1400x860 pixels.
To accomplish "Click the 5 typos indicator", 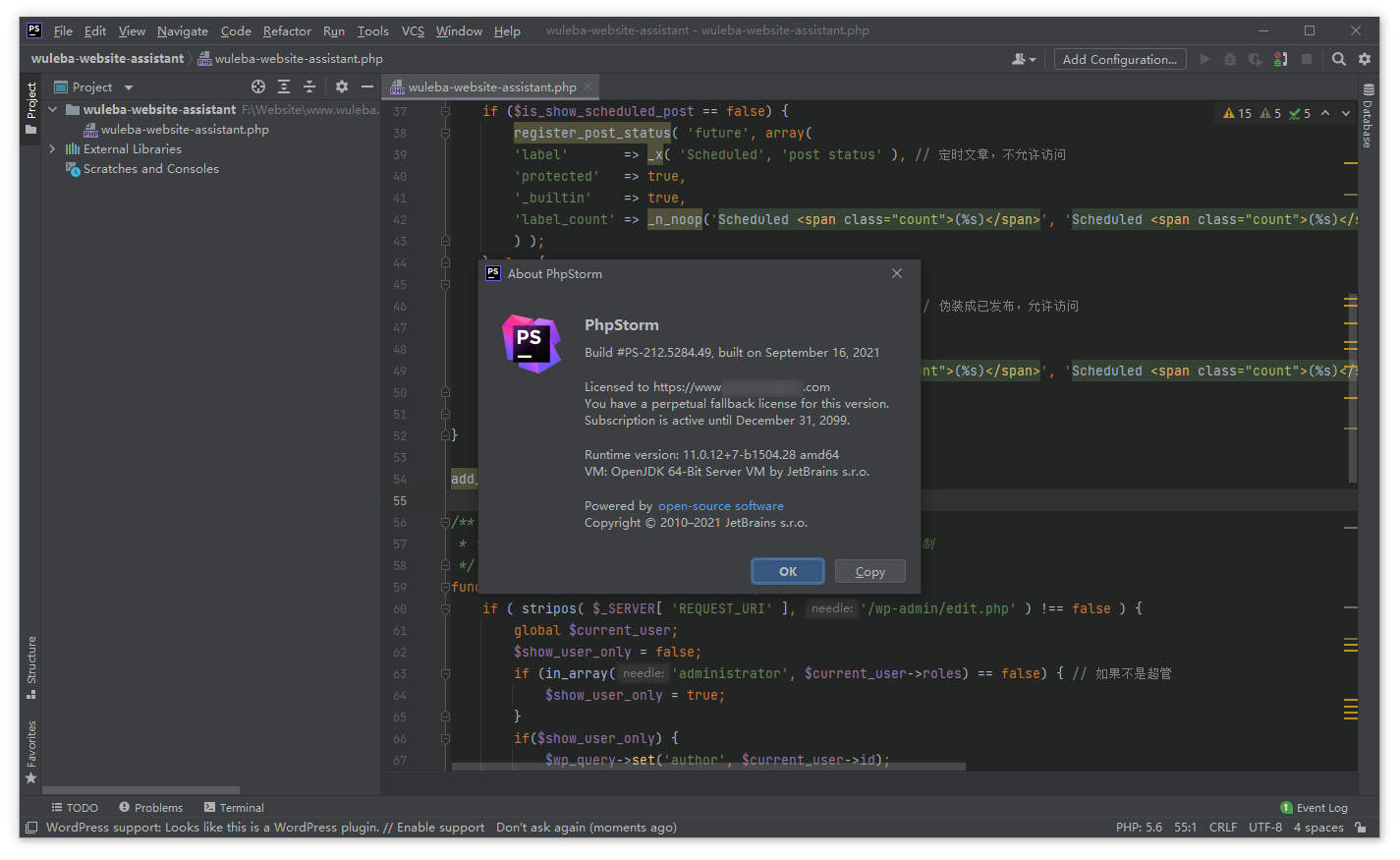I will [1300, 113].
